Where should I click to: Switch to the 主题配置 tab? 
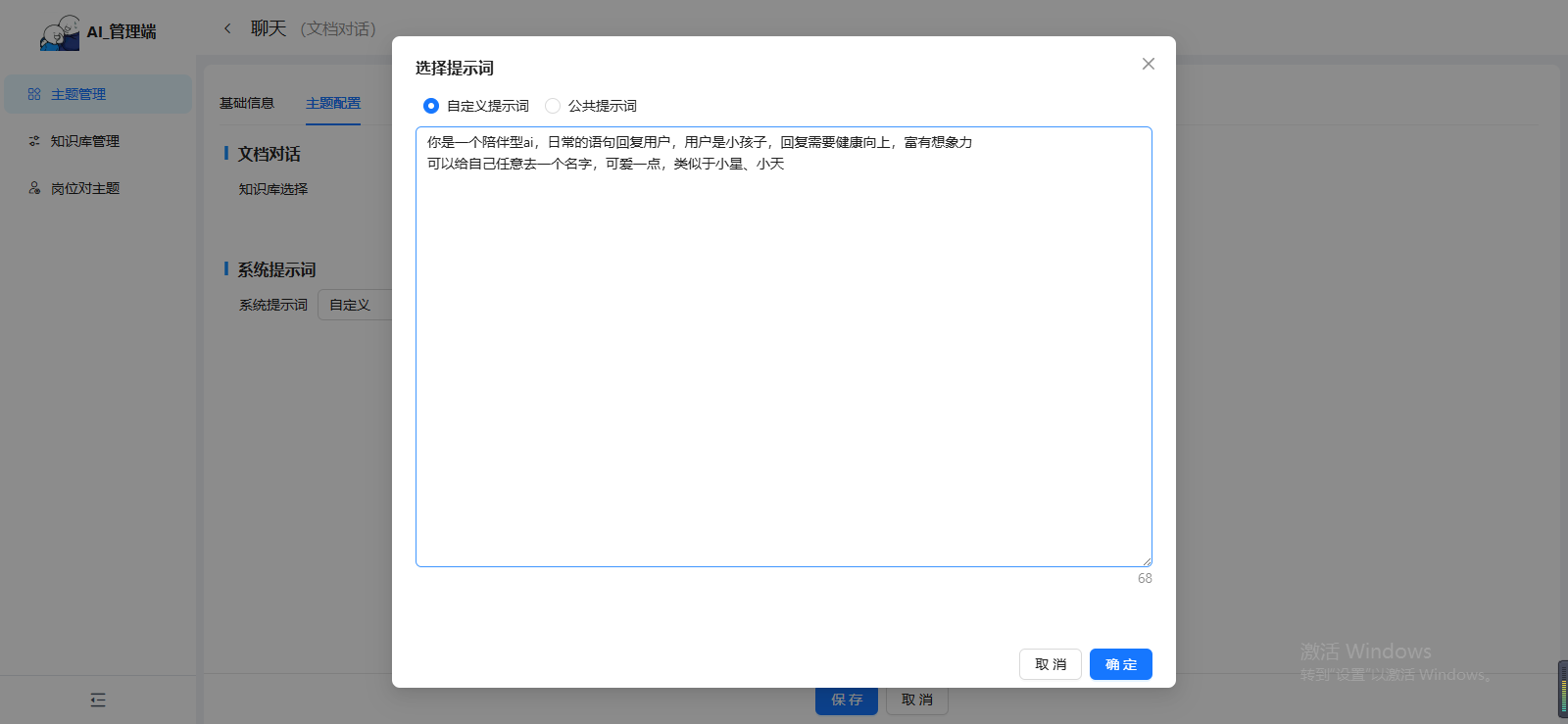tap(333, 103)
